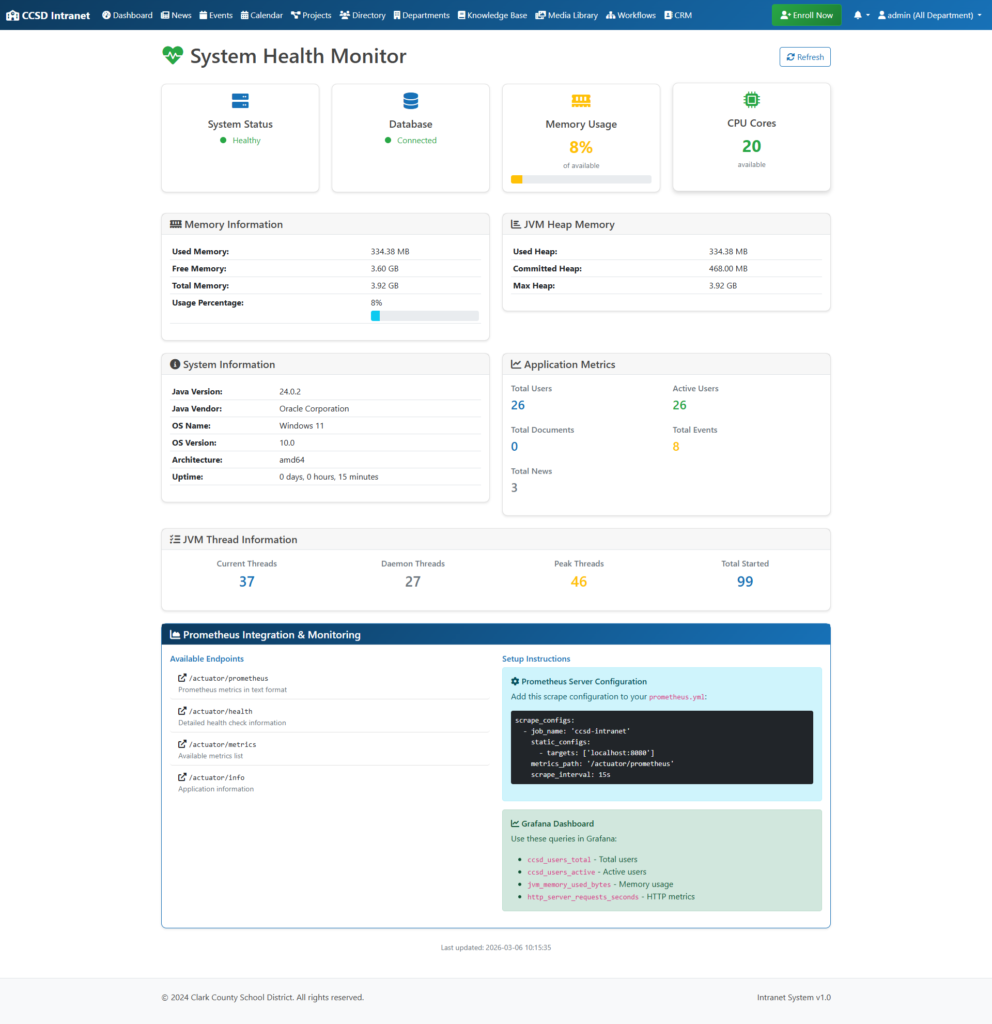
Task: Click the gear icon by Prometheus Server Configuration
Action: coord(515,681)
